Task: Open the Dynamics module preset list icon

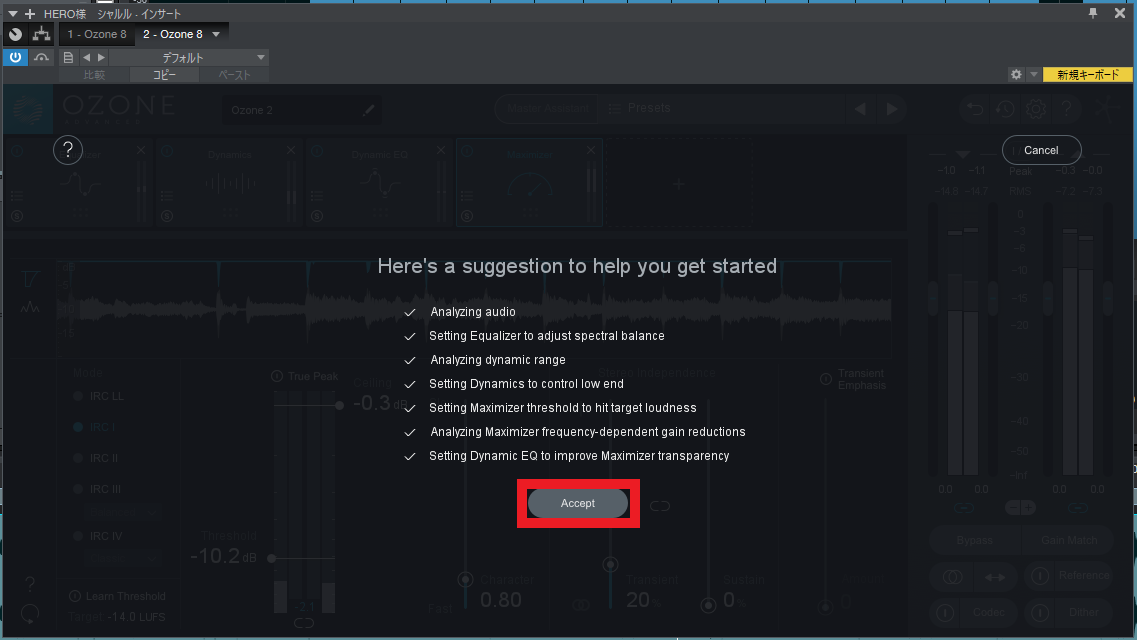Action: click(x=168, y=196)
